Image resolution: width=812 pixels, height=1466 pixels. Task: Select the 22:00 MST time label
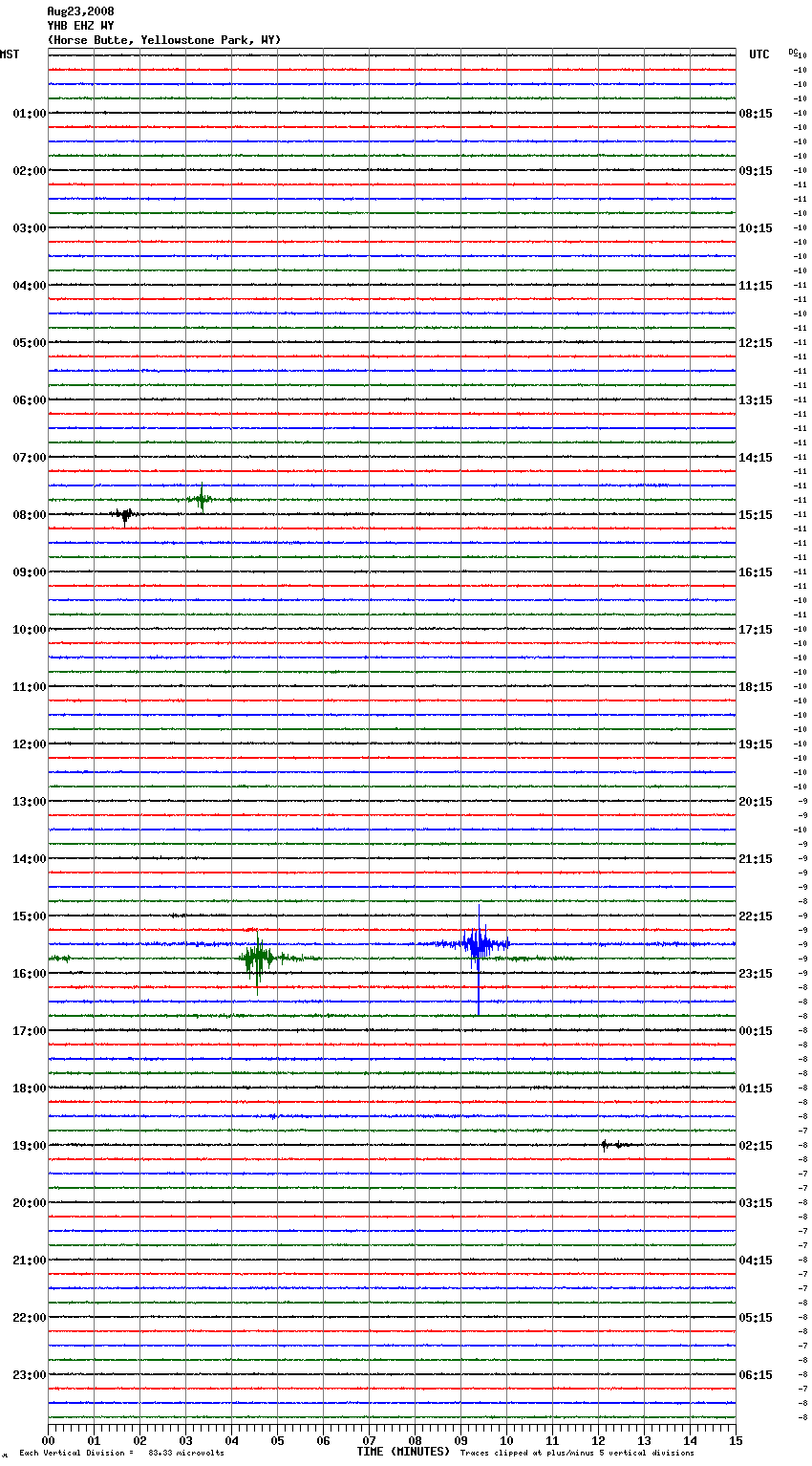click(x=30, y=1318)
